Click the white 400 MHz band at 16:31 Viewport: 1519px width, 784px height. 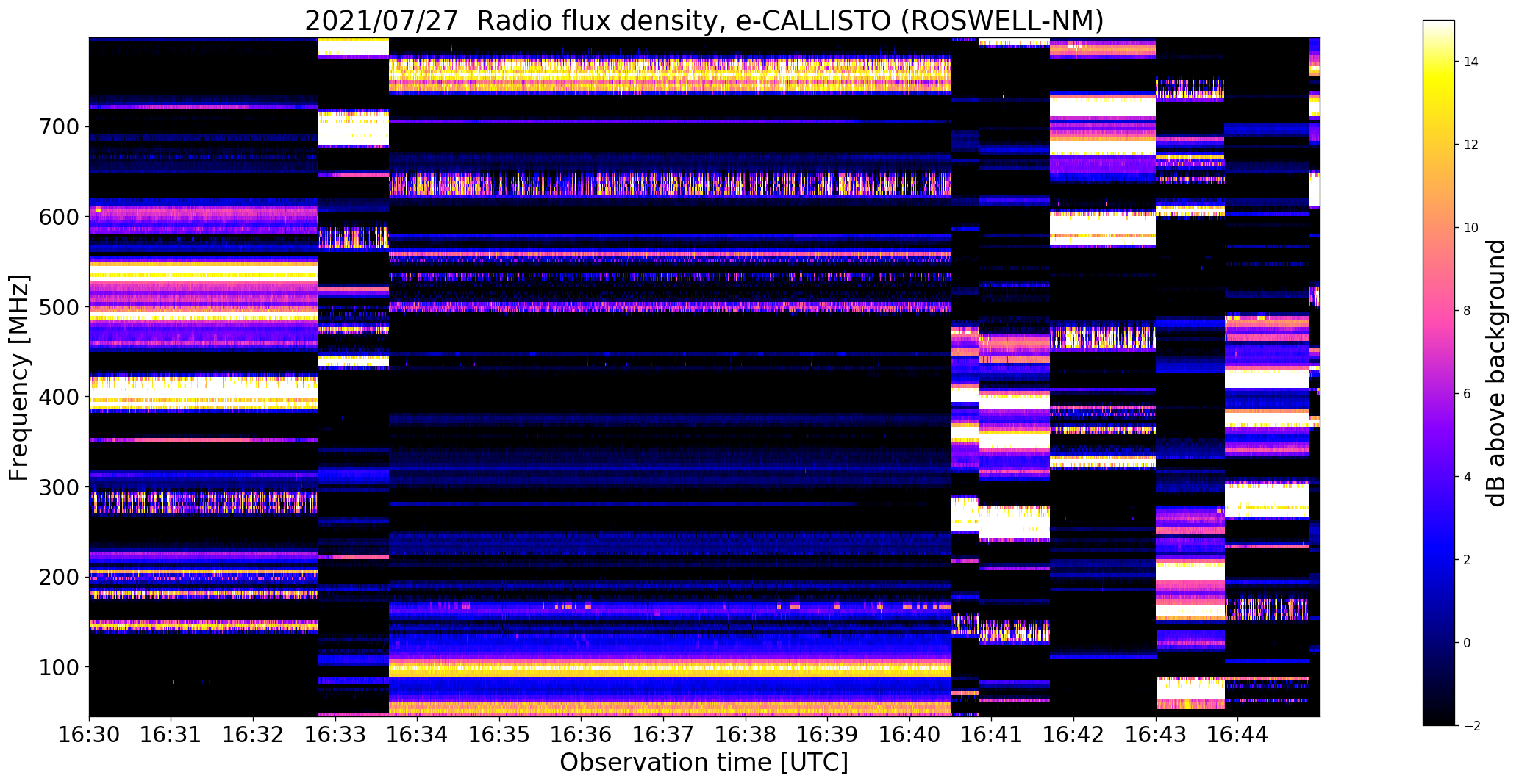tap(171, 392)
